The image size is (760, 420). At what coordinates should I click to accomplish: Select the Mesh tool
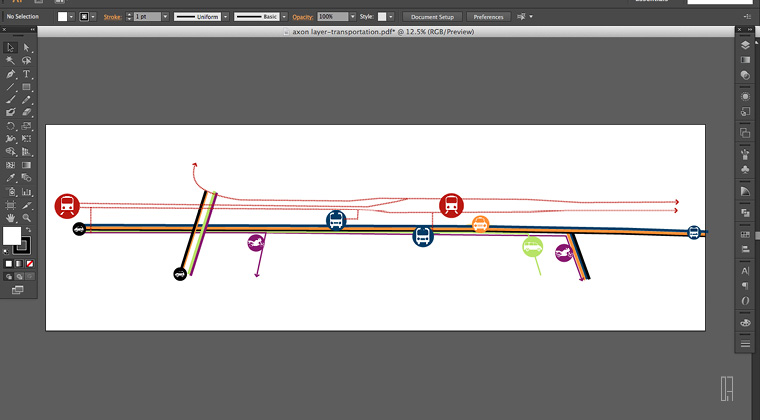(10, 165)
